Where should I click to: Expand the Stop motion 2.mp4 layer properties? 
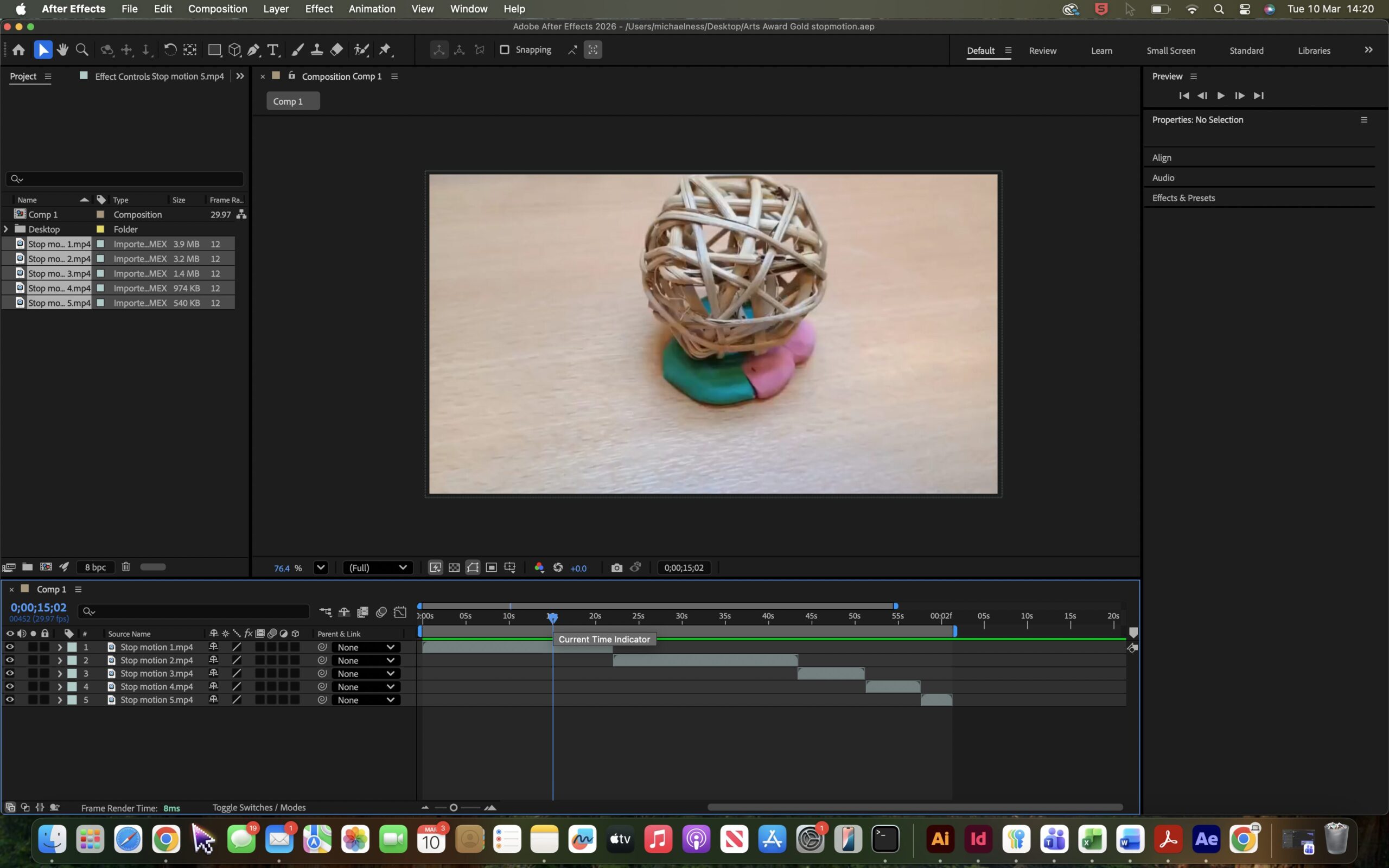click(60, 660)
